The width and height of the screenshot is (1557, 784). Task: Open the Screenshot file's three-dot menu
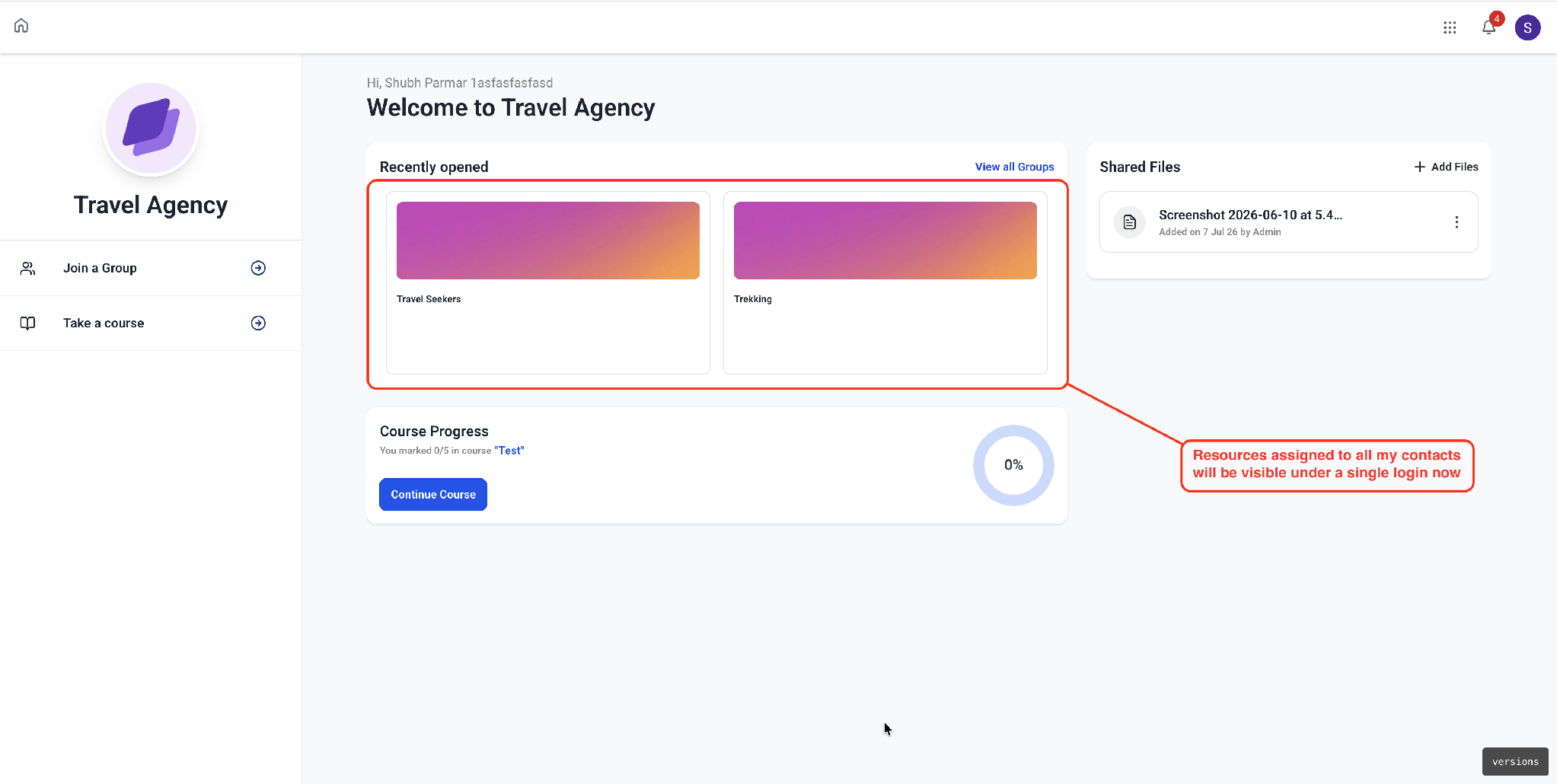[1456, 221]
